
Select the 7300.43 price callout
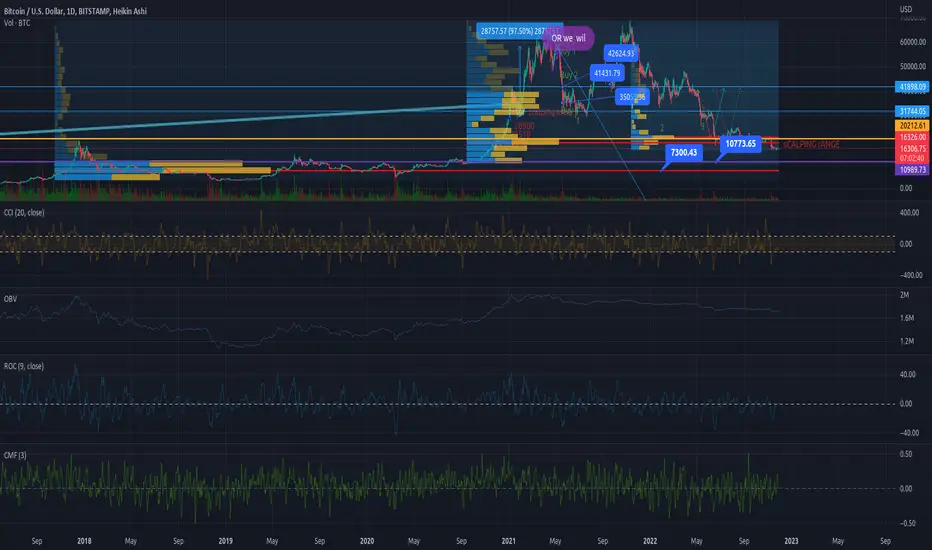[x=684, y=153]
